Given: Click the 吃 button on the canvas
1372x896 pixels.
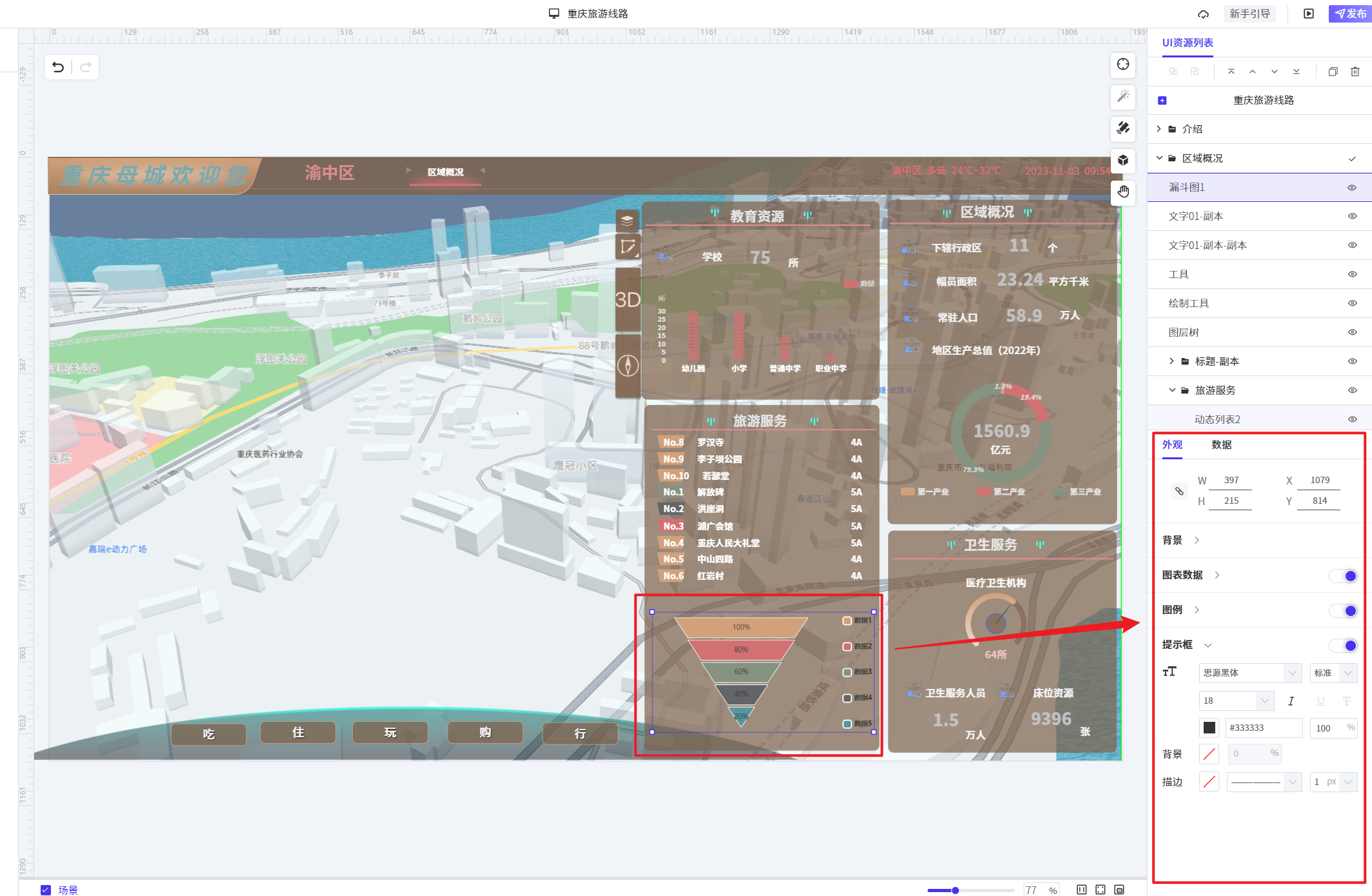Looking at the screenshot, I should (x=208, y=734).
